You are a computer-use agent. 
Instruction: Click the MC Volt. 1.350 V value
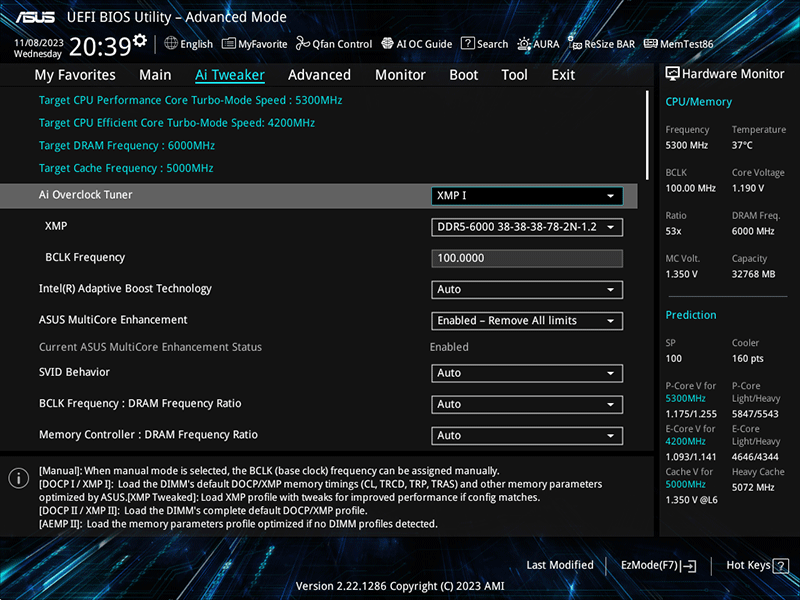(x=682, y=274)
